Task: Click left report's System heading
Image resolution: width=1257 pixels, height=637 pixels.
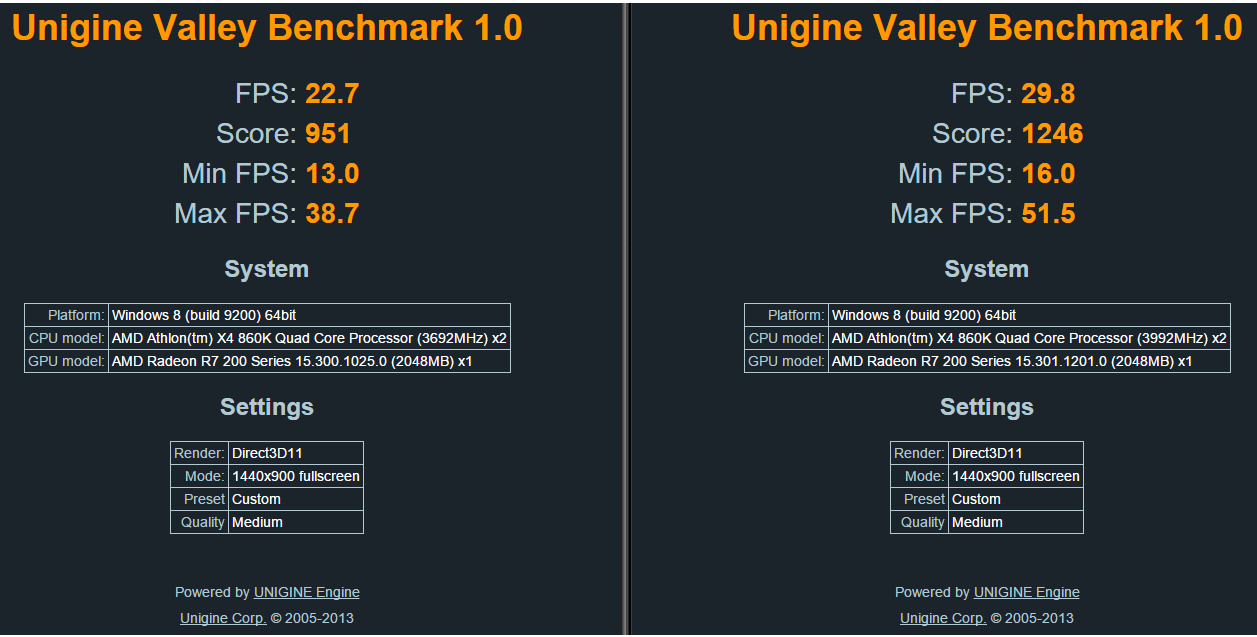Action: coord(267,269)
